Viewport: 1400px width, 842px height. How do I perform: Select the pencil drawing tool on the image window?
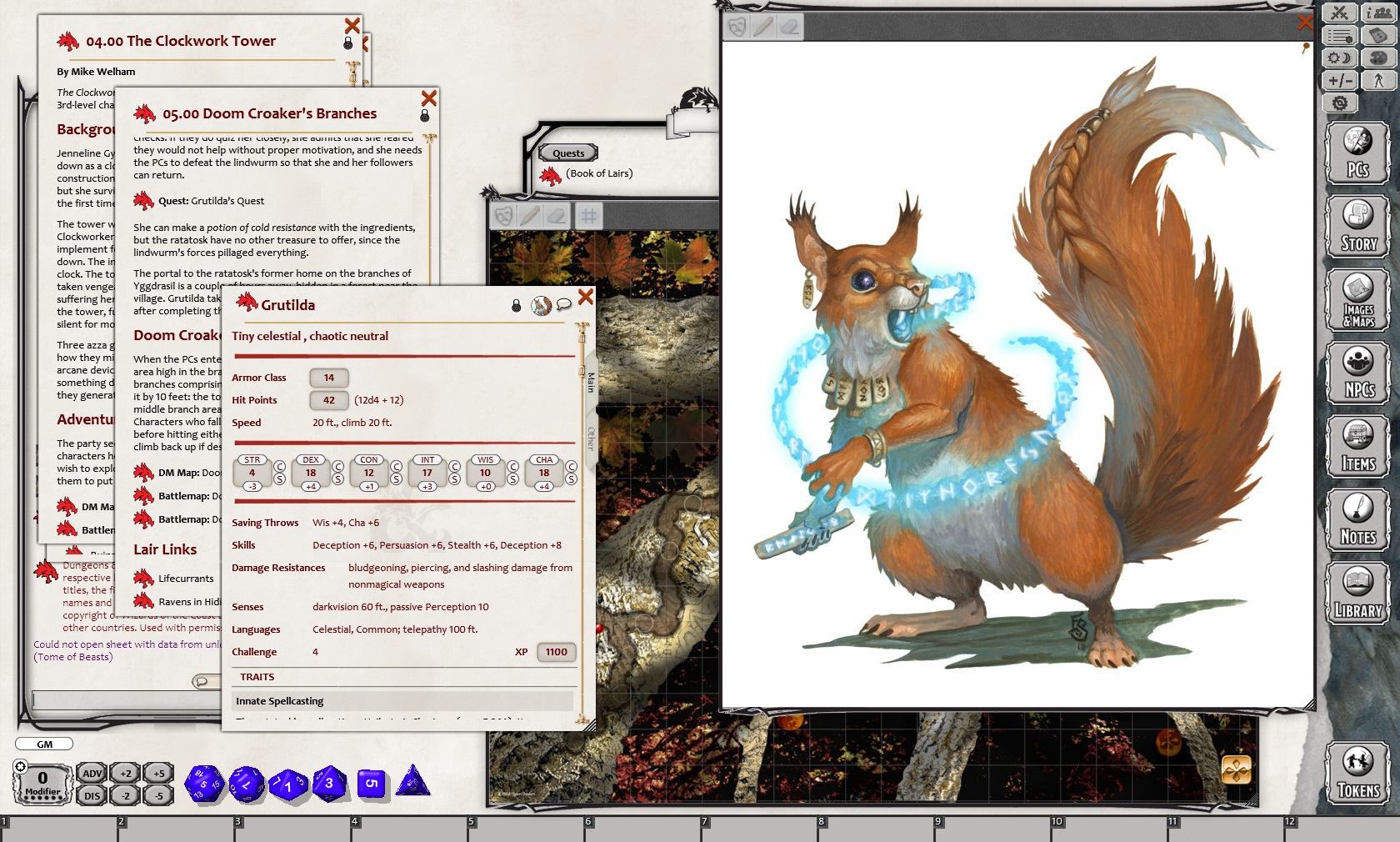coord(762,27)
